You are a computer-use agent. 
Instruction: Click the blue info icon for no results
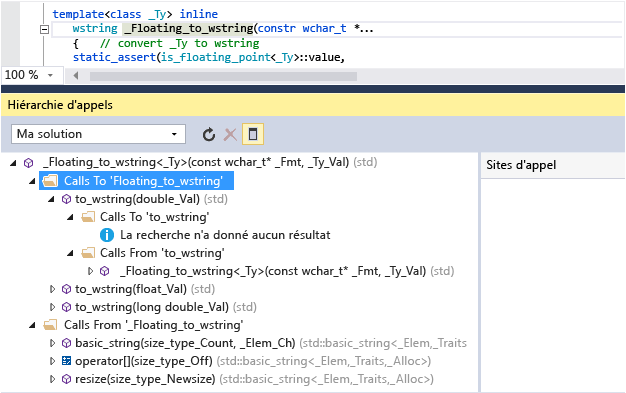107,235
